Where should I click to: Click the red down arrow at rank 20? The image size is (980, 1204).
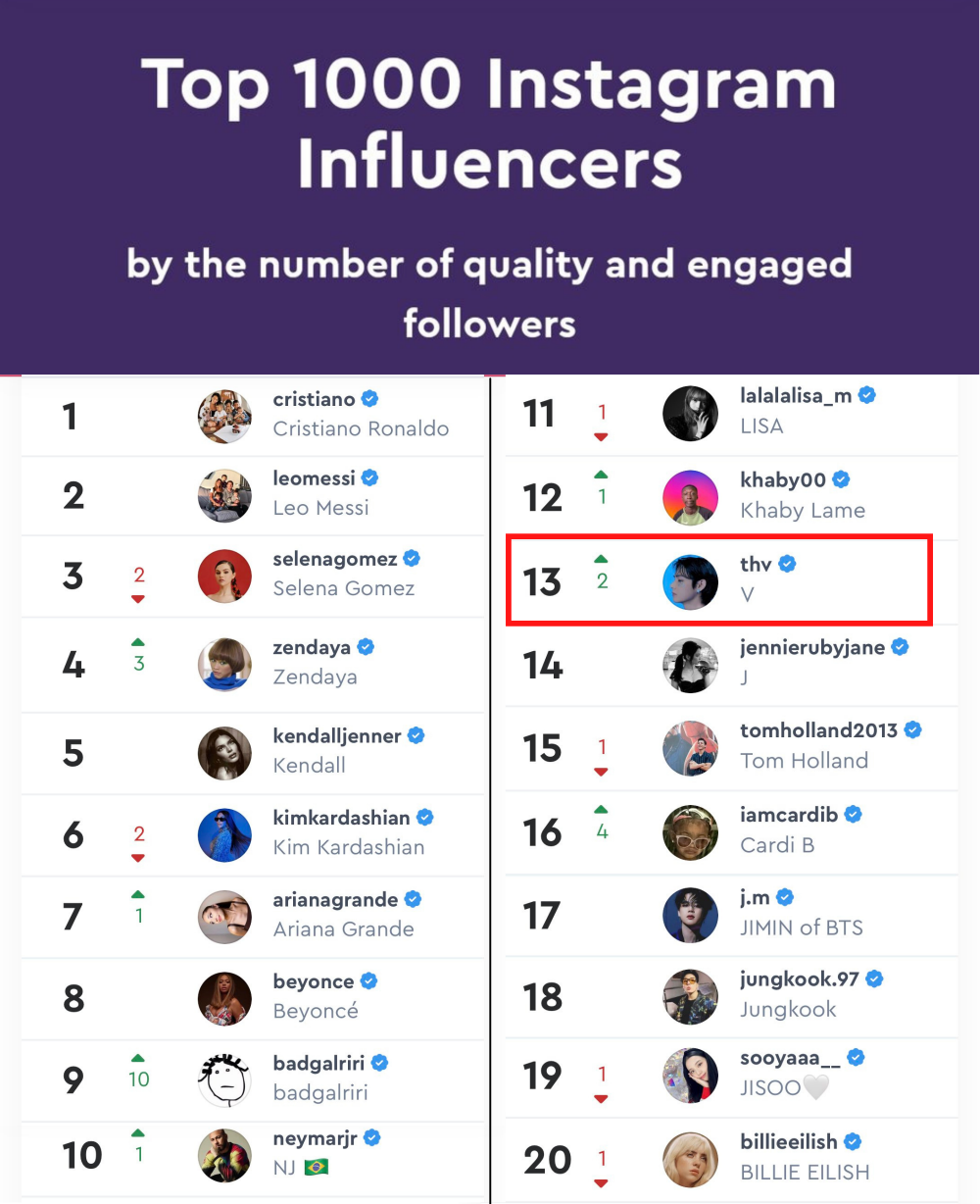[601, 1183]
